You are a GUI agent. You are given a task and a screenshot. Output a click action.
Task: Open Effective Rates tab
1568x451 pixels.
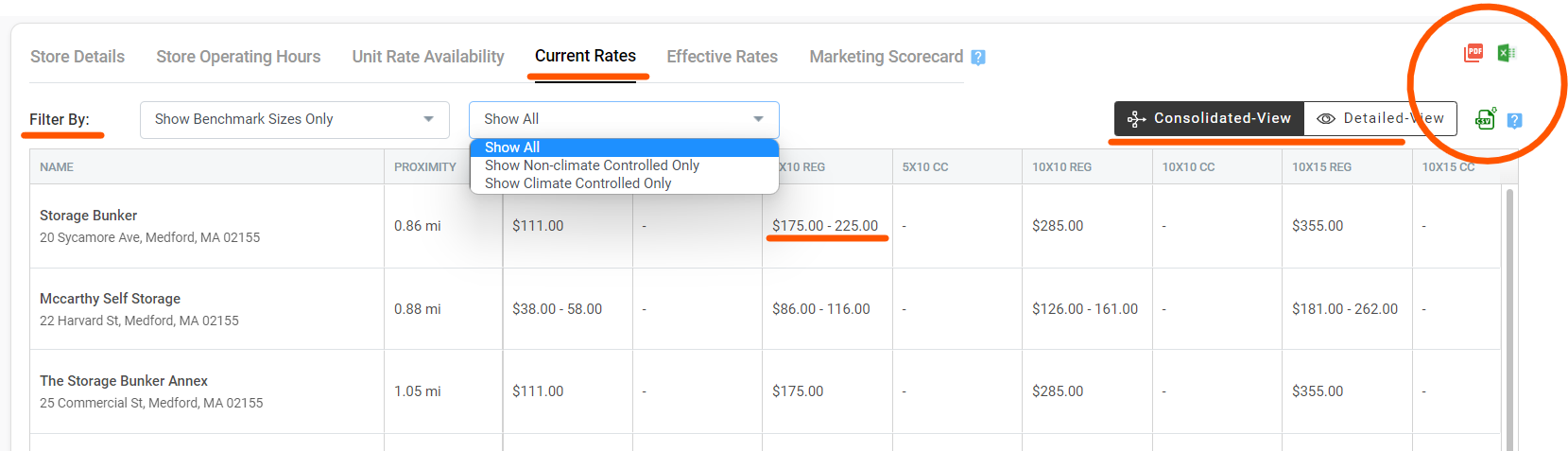point(722,57)
